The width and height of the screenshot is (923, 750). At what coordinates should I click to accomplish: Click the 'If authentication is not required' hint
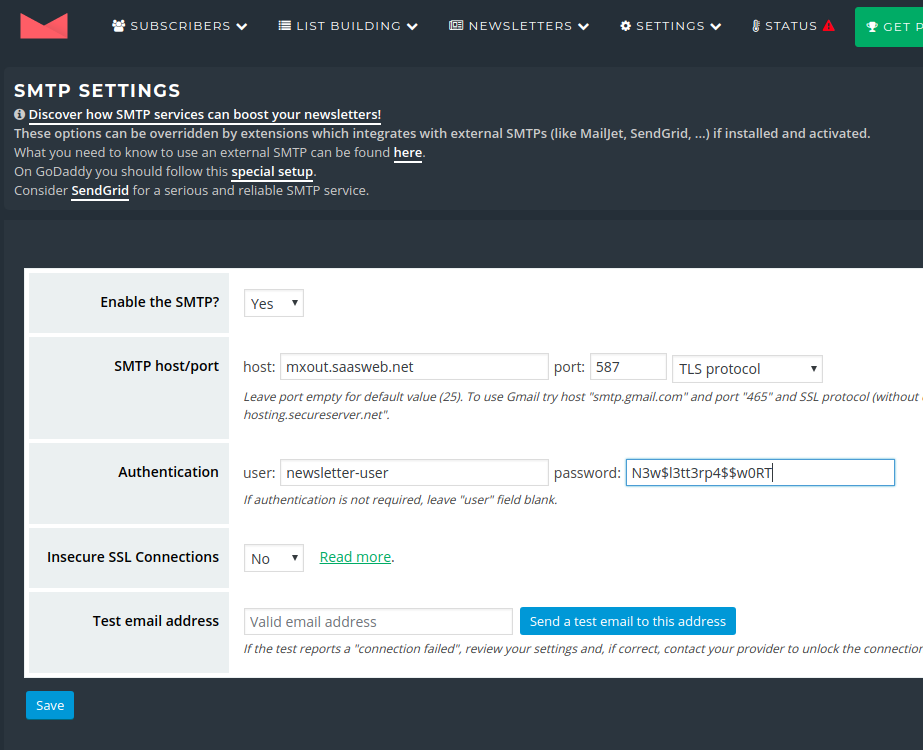pos(400,500)
